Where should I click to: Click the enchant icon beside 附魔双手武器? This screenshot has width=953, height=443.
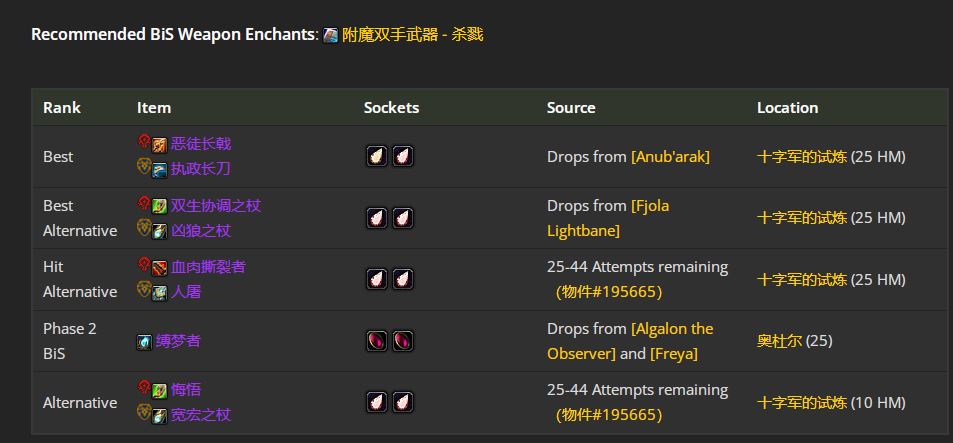331,35
